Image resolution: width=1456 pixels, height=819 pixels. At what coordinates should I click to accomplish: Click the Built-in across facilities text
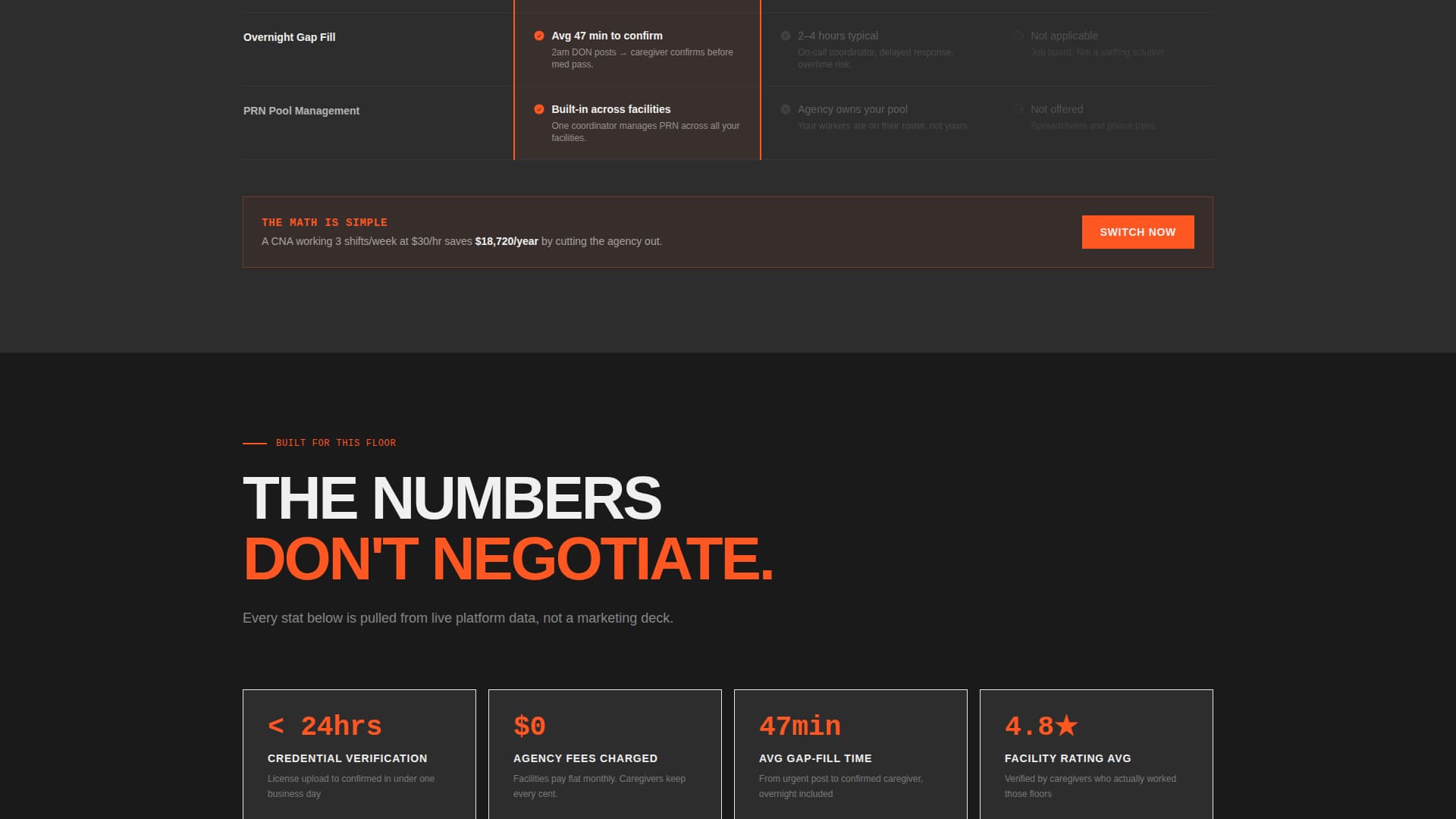(610, 109)
